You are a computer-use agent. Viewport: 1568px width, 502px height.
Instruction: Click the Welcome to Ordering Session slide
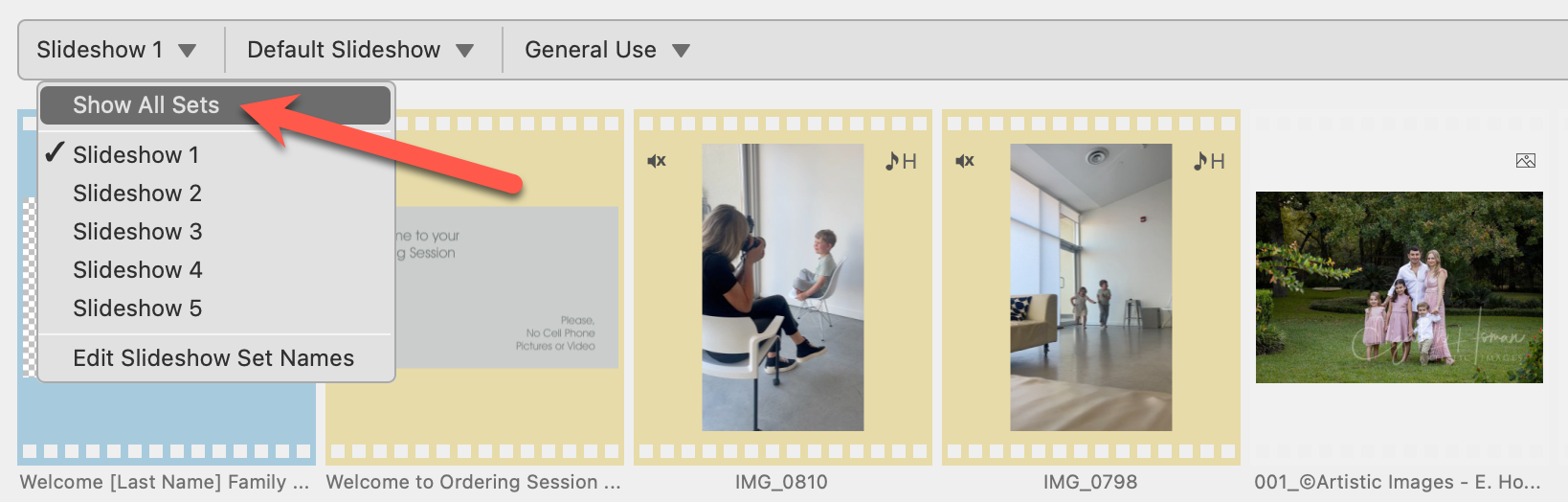(x=507, y=287)
